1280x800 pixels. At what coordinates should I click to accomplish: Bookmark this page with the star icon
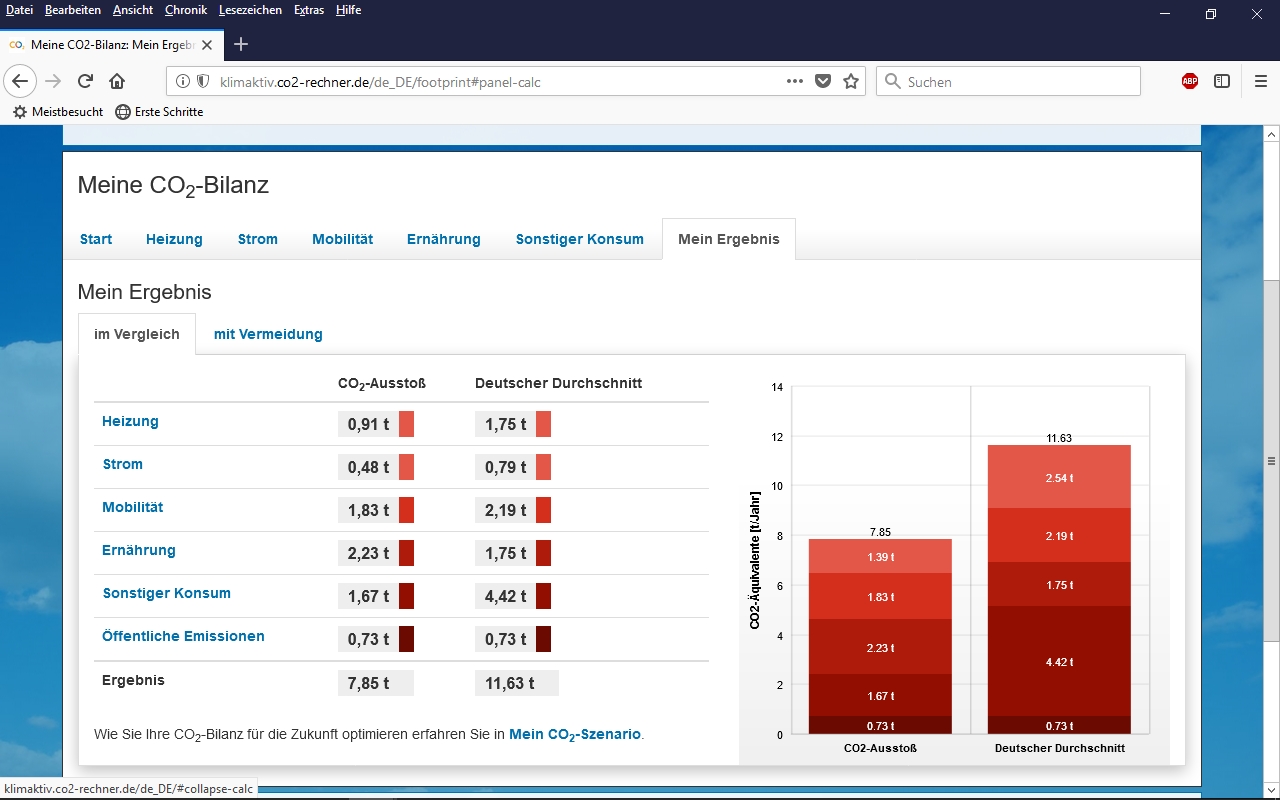pos(851,82)
